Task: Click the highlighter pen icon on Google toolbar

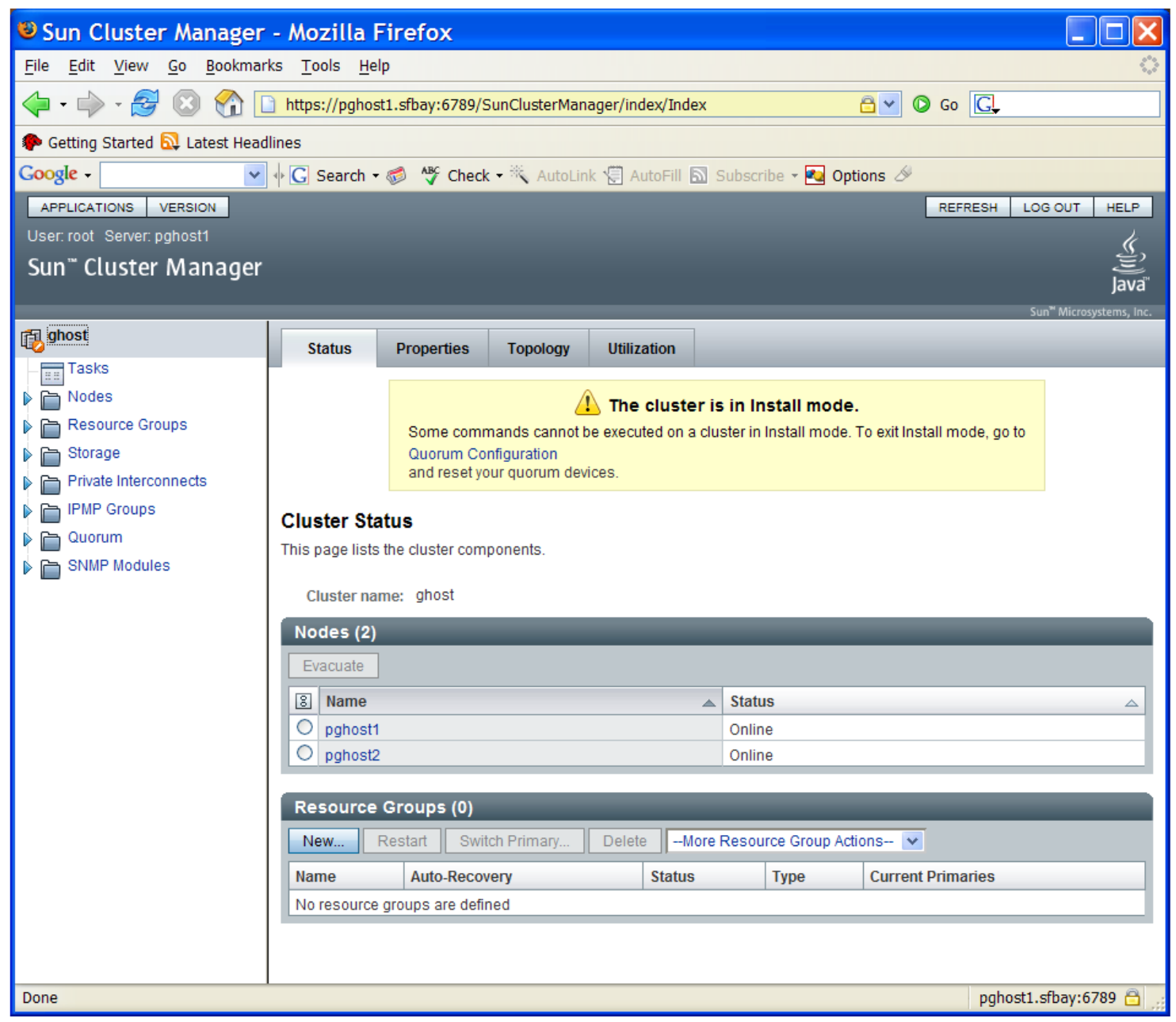Action: click(x=903, y=174)
